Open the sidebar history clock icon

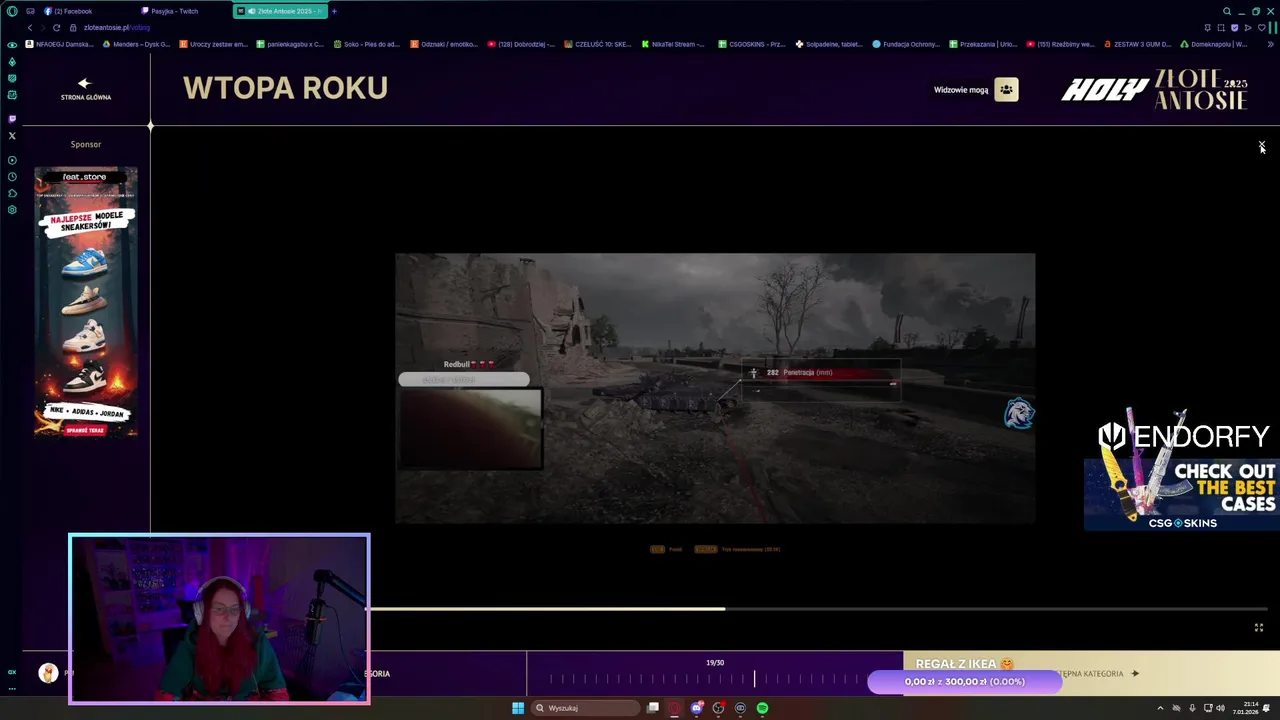point(12,177)
